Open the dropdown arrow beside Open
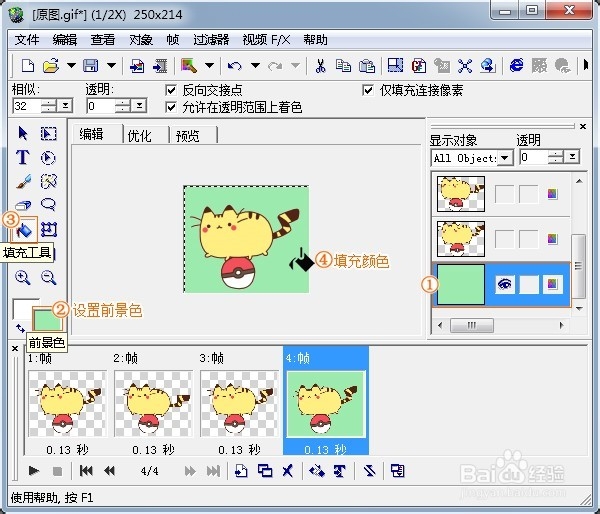Screen dimensions: 600x514 (71, 65)
